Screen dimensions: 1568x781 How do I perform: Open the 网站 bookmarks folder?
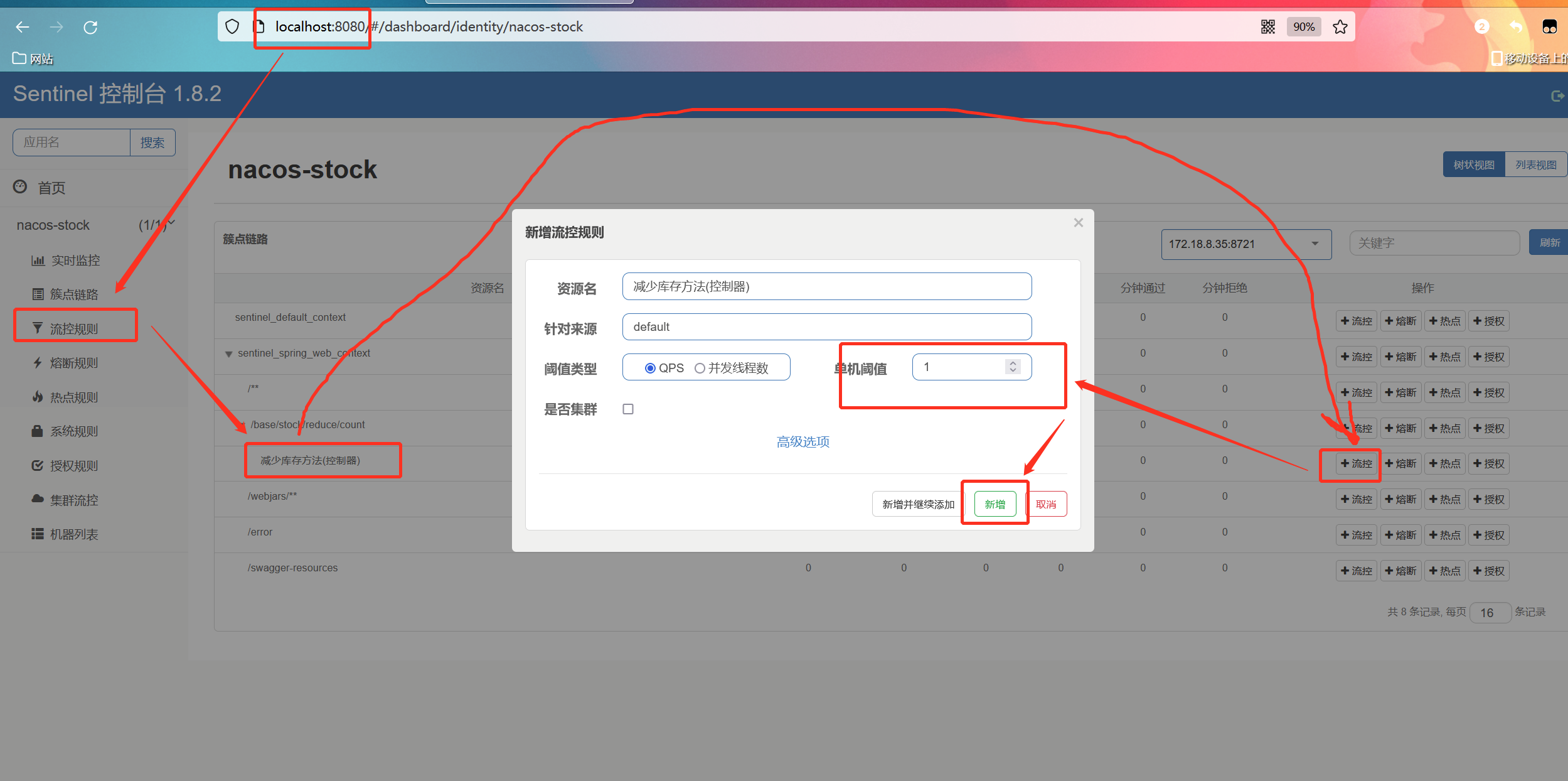pyautogui.click(x=33, y=58)
